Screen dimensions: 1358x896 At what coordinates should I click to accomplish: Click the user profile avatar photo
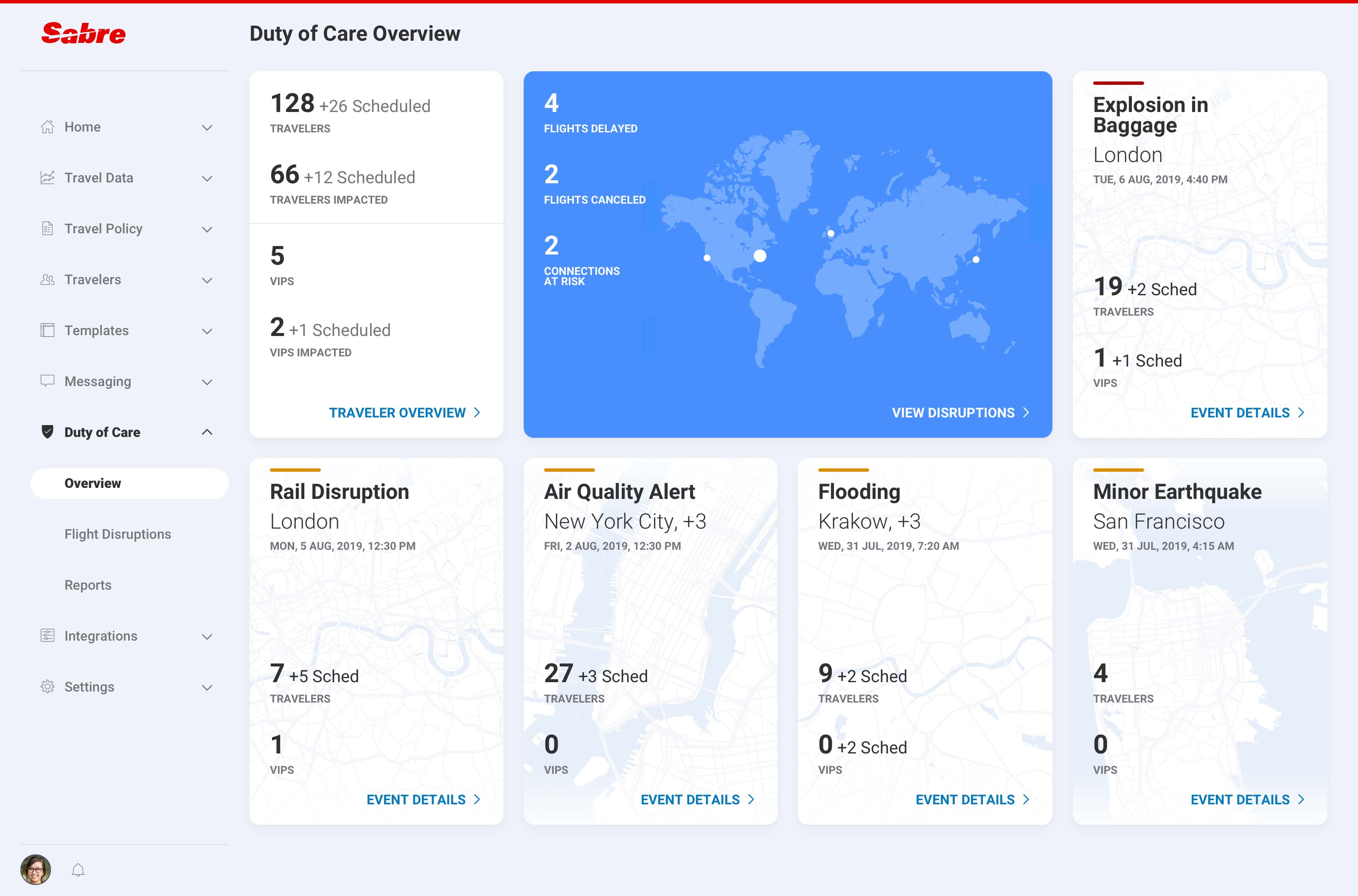point(36,869)
